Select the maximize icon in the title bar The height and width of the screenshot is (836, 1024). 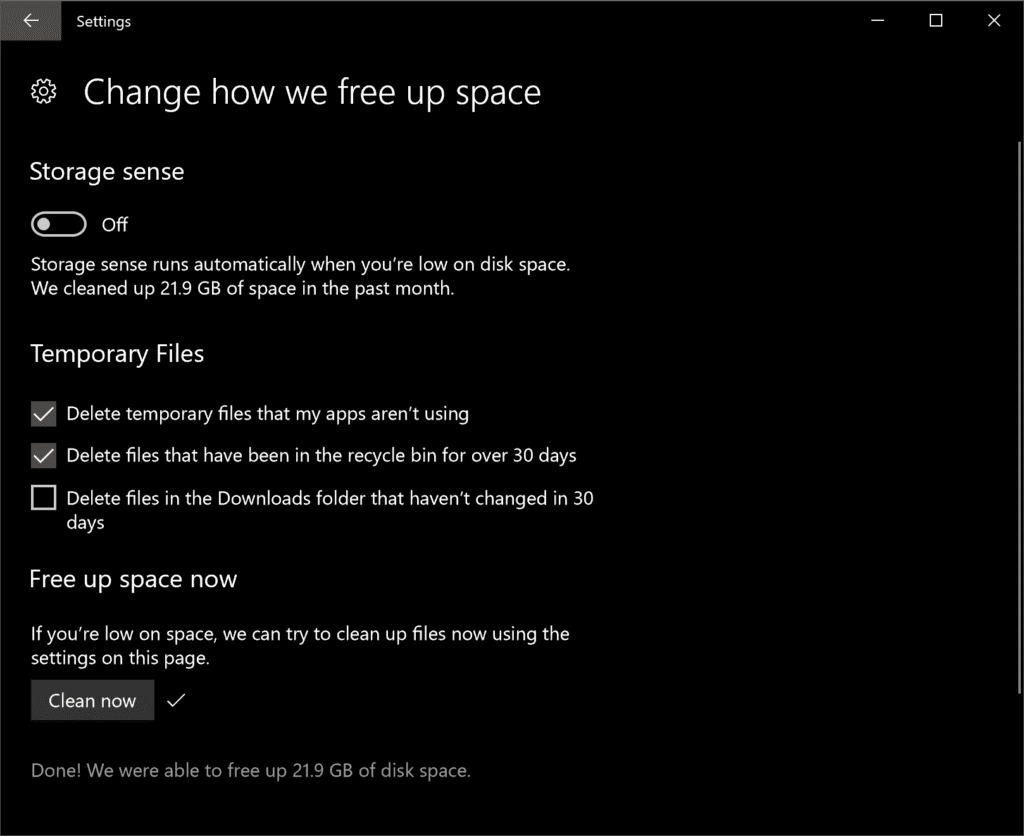pyautogui.click(x=935, y=20)
